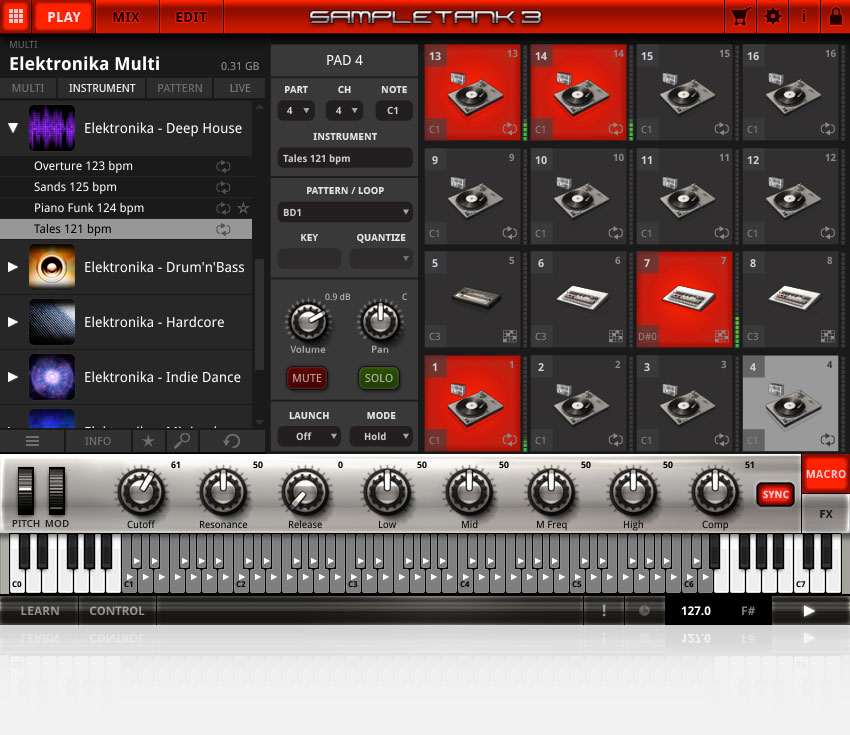Screen dimensions: 850x735
Task: Select the PATTERN tab in the browser
Action: point(179,88)
